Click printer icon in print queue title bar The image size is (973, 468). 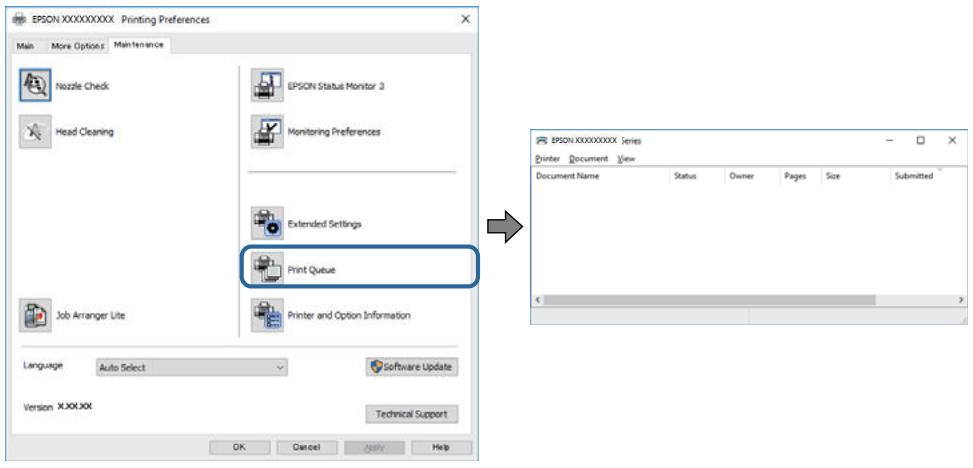[x=542, y=141]
